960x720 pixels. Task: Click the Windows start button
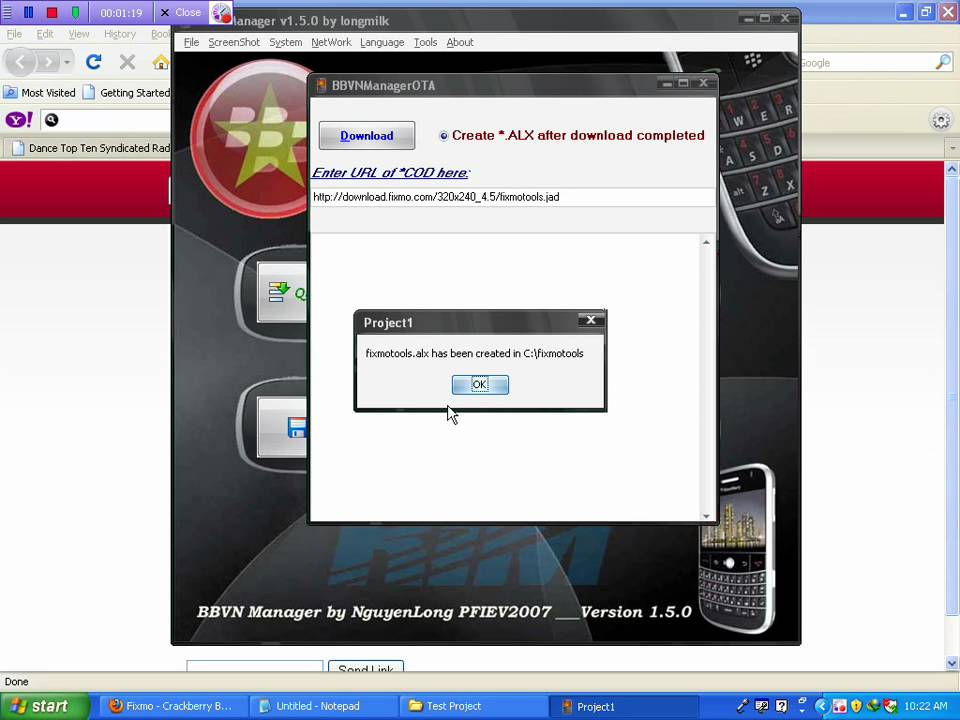pyautogui.click(x=43, y=706)
